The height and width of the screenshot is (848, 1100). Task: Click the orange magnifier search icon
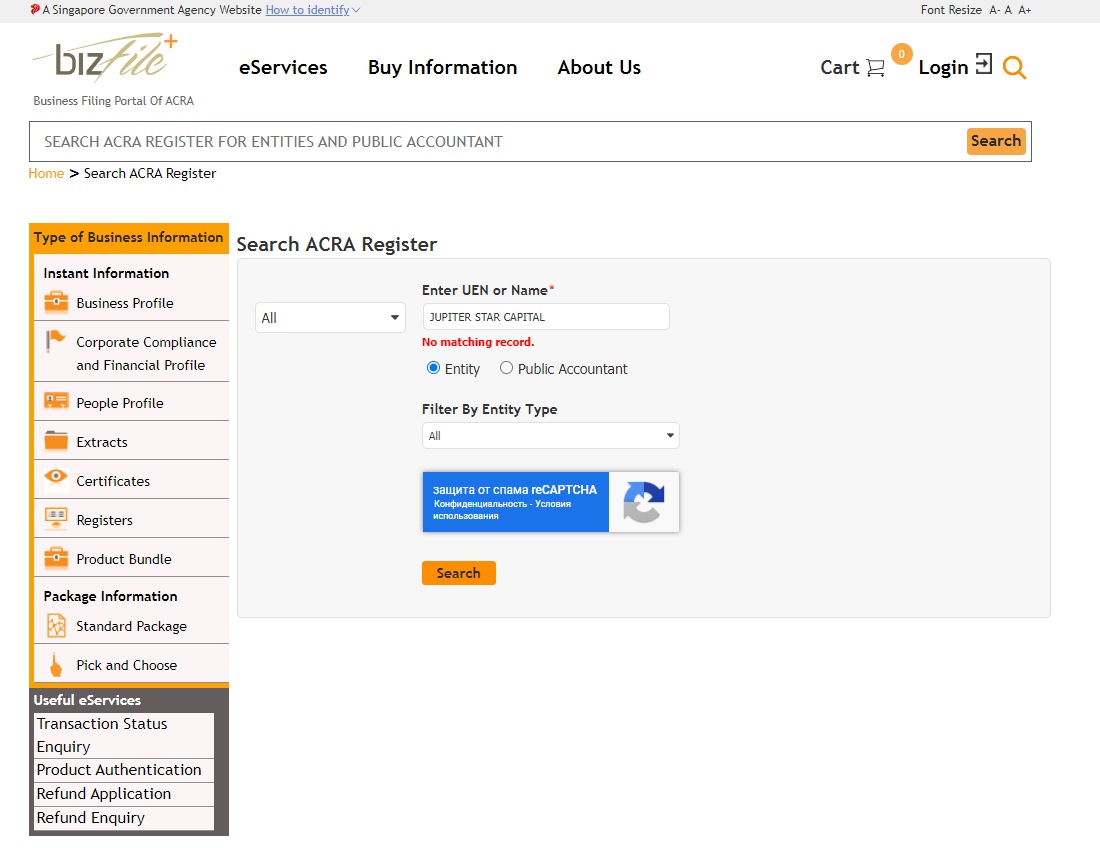click(1014, 68)
